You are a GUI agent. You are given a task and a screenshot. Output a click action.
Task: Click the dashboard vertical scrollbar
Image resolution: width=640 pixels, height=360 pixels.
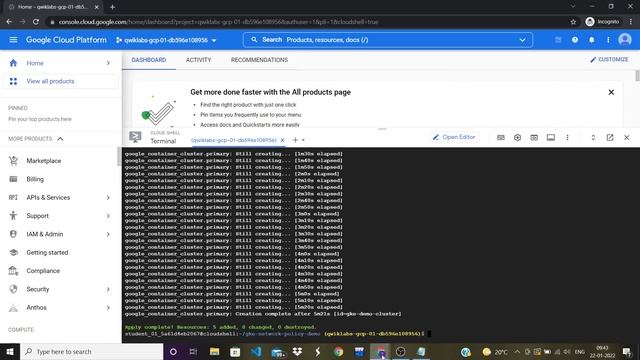click(637, 76)
